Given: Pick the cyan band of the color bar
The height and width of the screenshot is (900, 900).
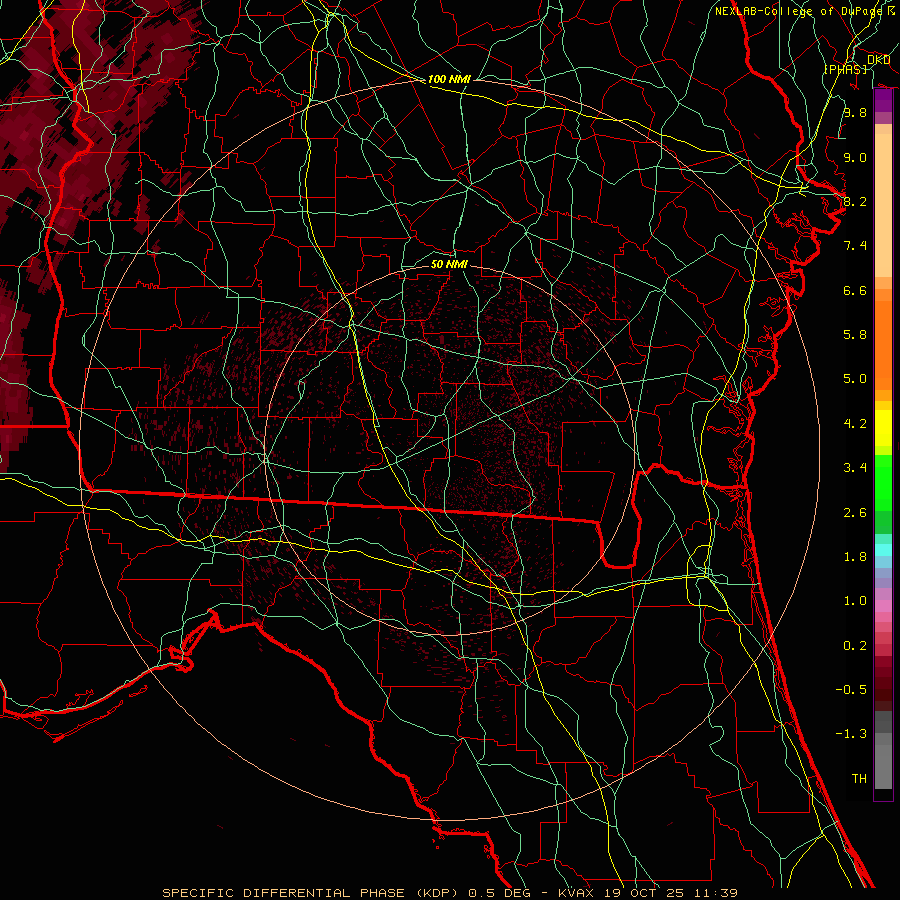Looking at the screenshot, I should pos(883,550).
